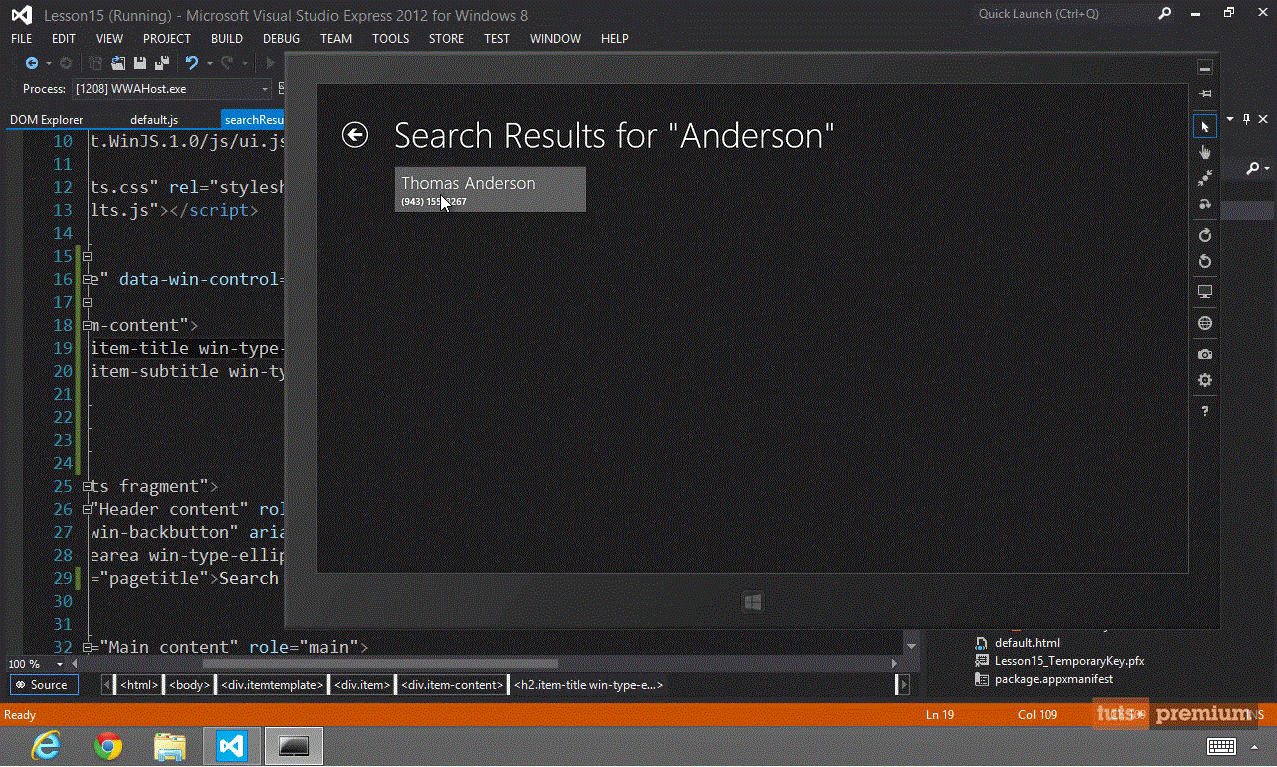Select simulator Mouse mode arrow tool
1277x767 pixels.
click(1205, 126)
